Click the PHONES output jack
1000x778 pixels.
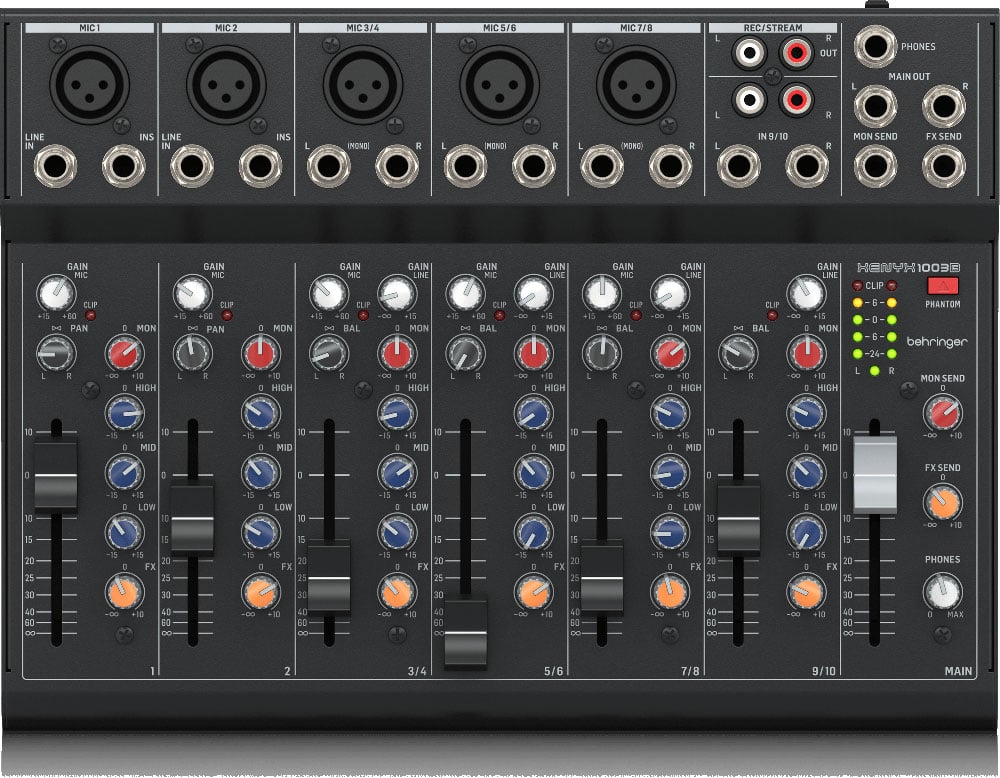[875, 47]
